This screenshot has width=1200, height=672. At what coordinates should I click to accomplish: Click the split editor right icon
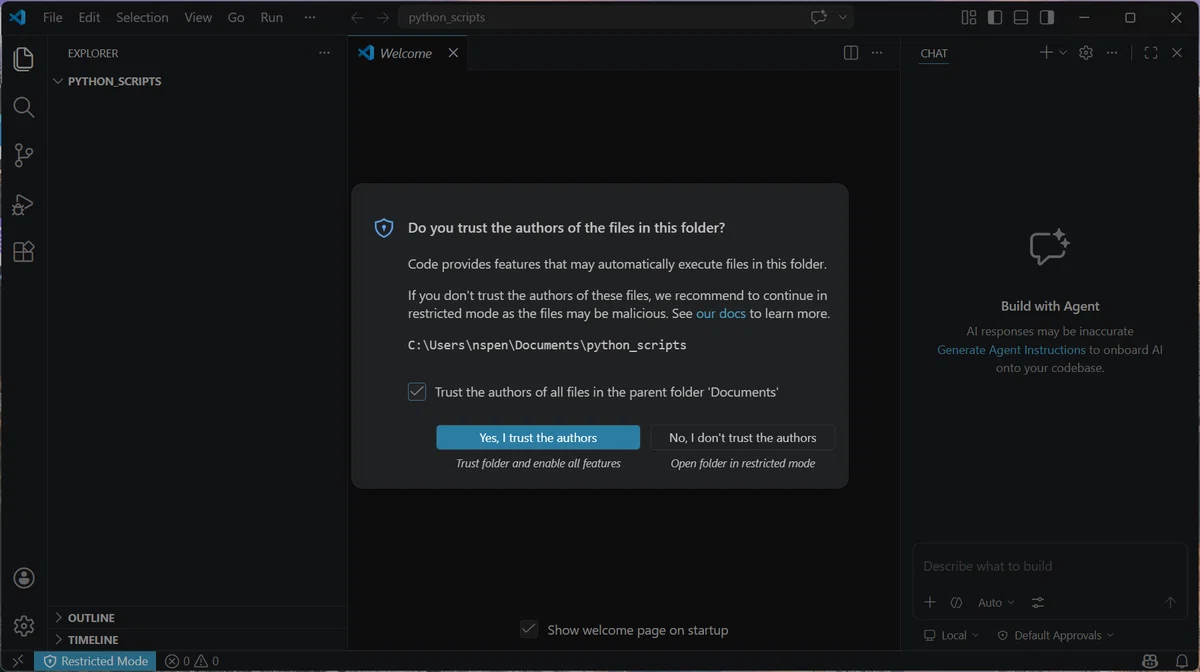(x=851, y=53)
